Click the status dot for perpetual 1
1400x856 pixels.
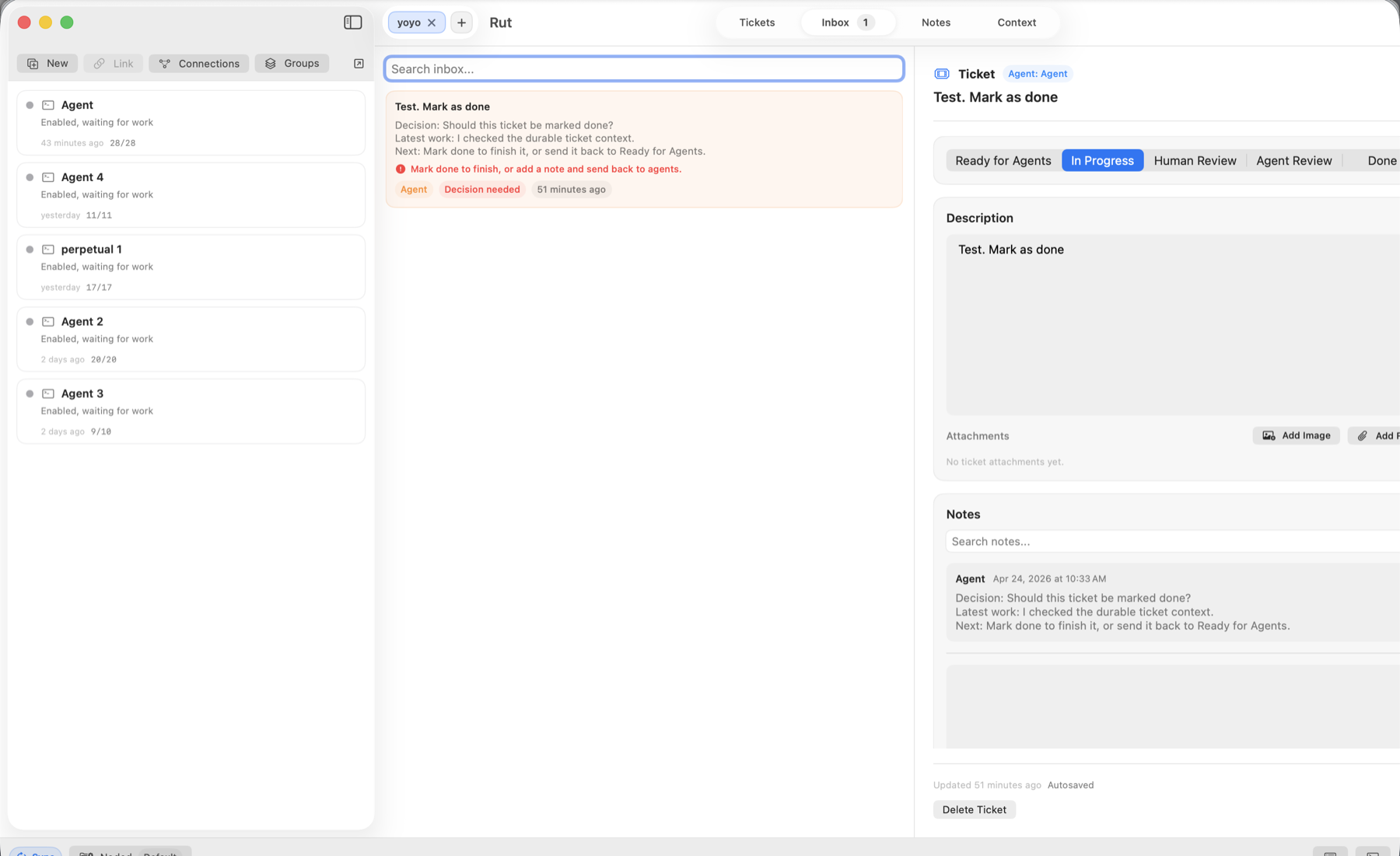coord(30,250)
